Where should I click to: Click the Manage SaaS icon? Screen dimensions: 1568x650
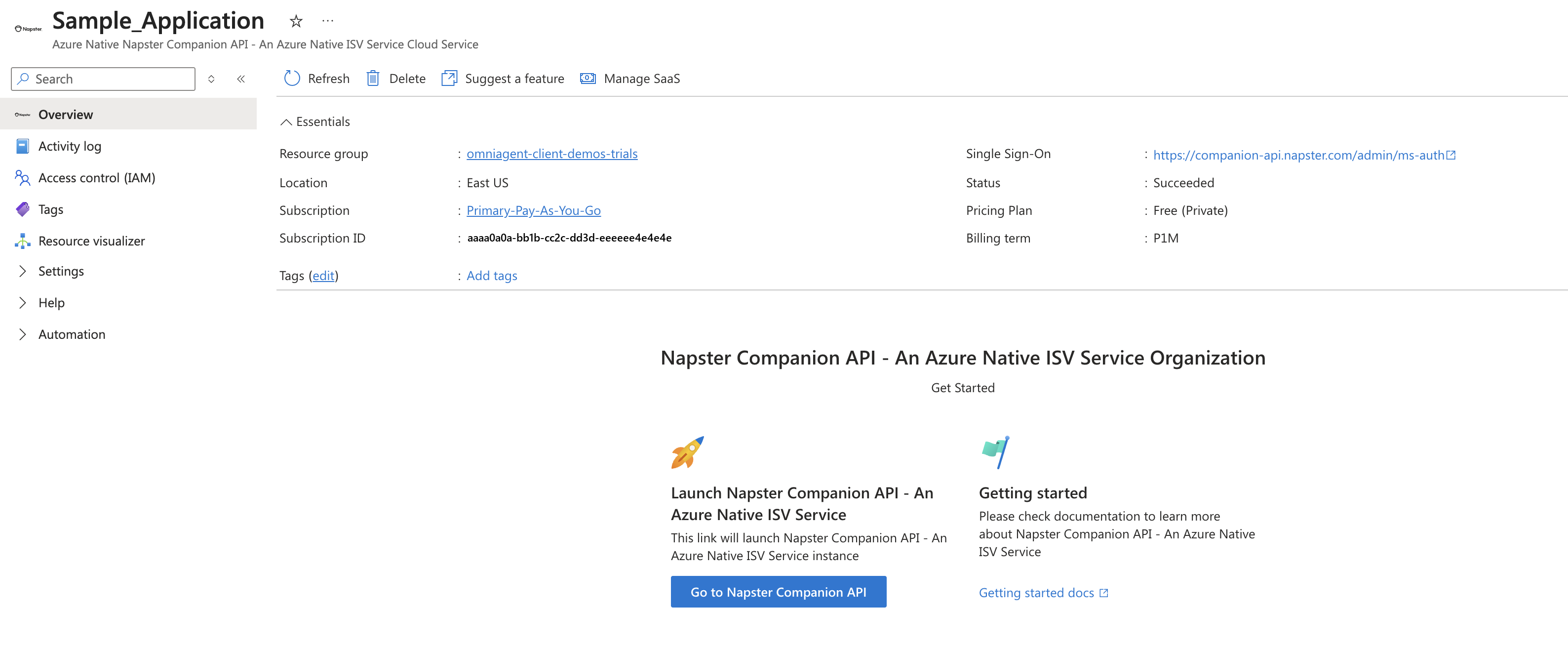pyautogui.click(x=588, y=79)
